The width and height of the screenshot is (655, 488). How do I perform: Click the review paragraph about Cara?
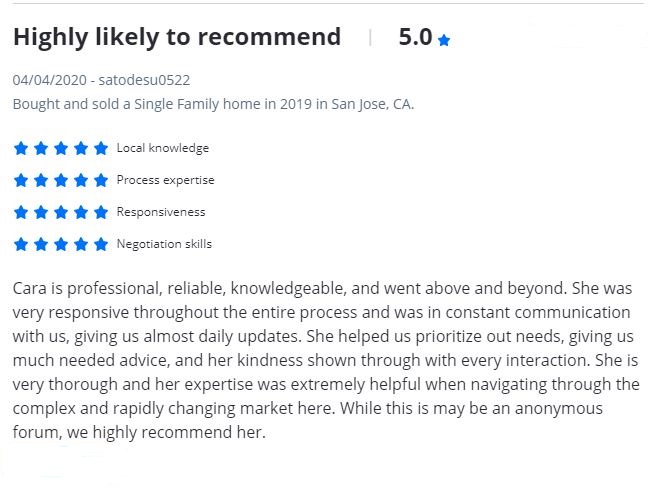pos(326,360)
